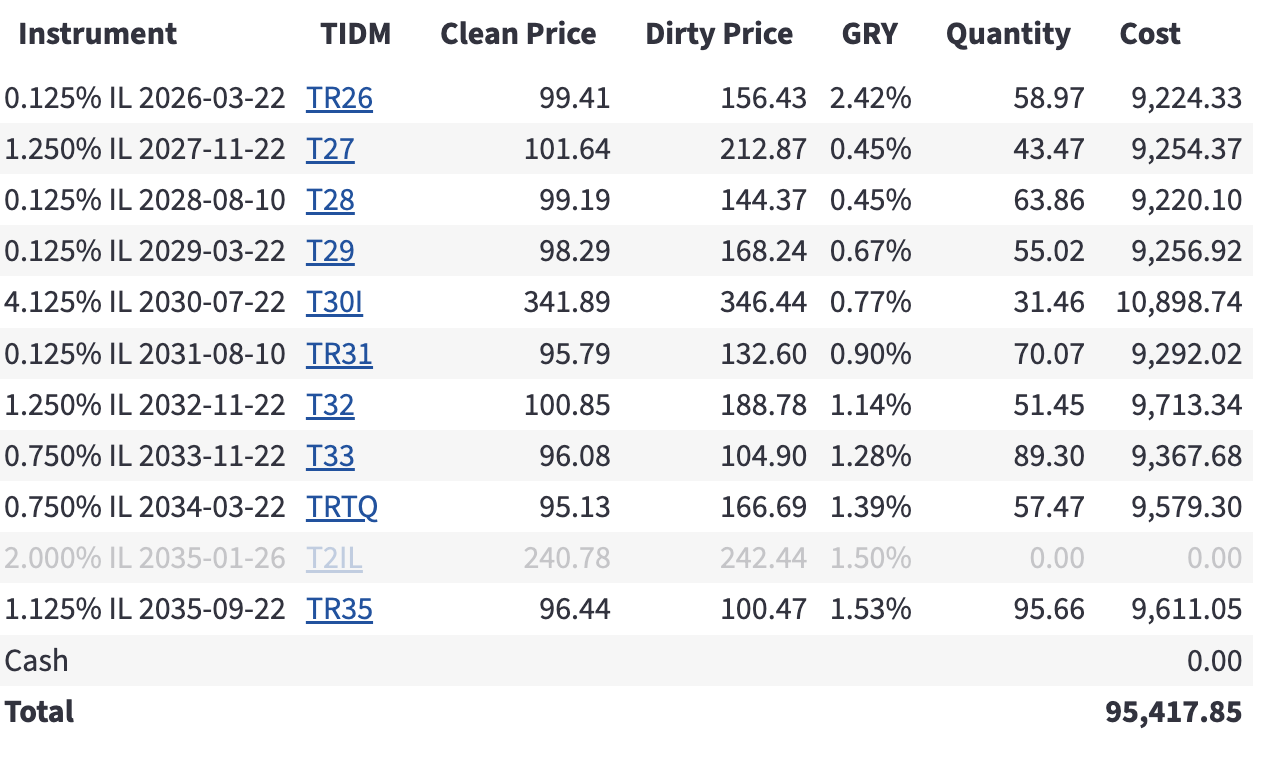1282x760 pixels.
Task: Click the total cost value 95,417.85
Action: (x=1173, y=712)
